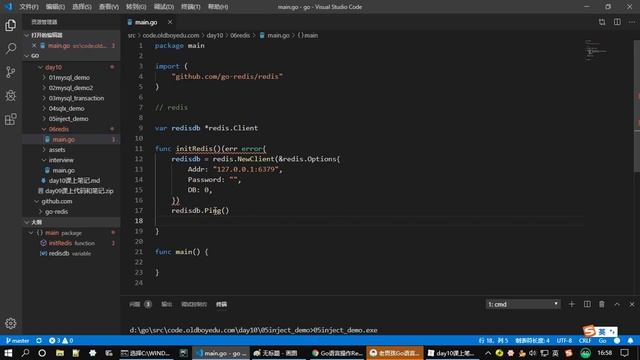This screenshot has height=360, width=640.
Task: Click the 06redis breadcrumb segment
Action: (240, 36)
